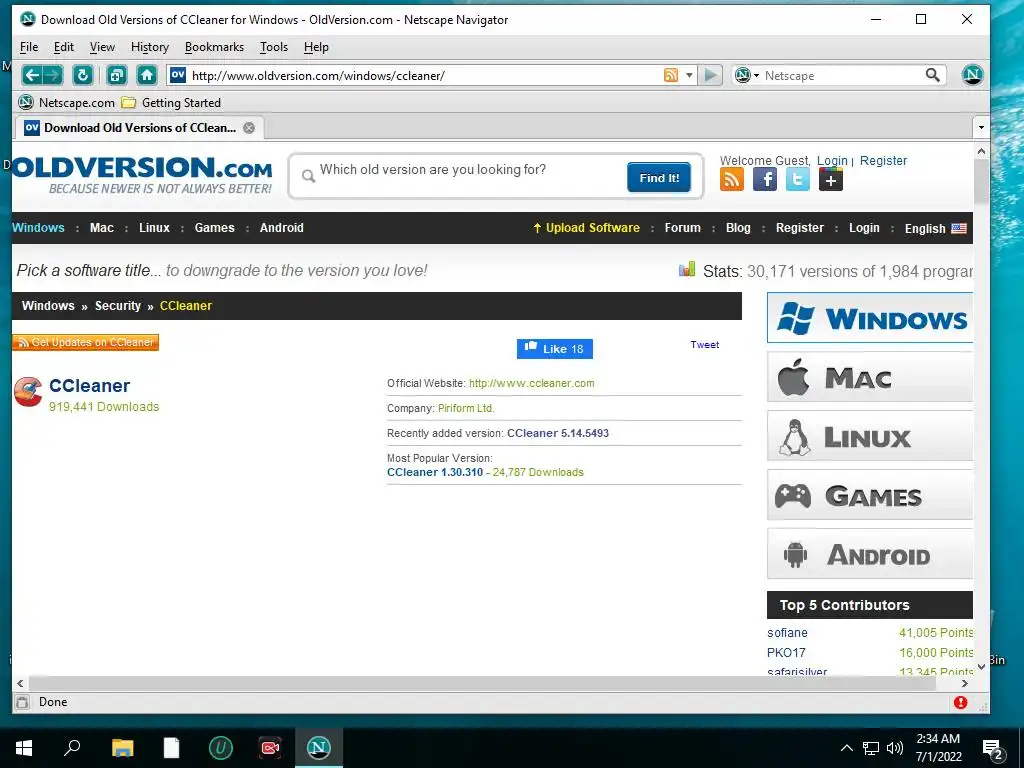The width and height of the screenshot is (1024, 768).
Task: Click the Google plus share icon
Action: coord(831,179)
